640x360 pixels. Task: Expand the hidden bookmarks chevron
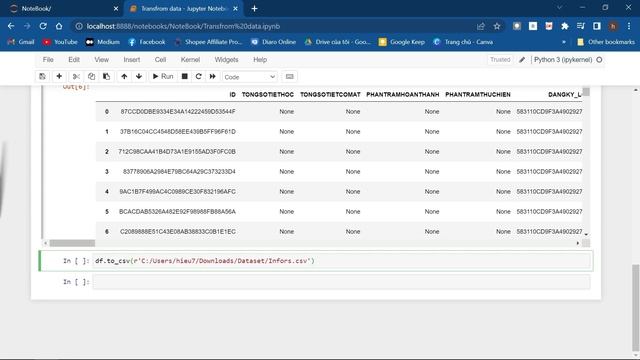[564, 42]
